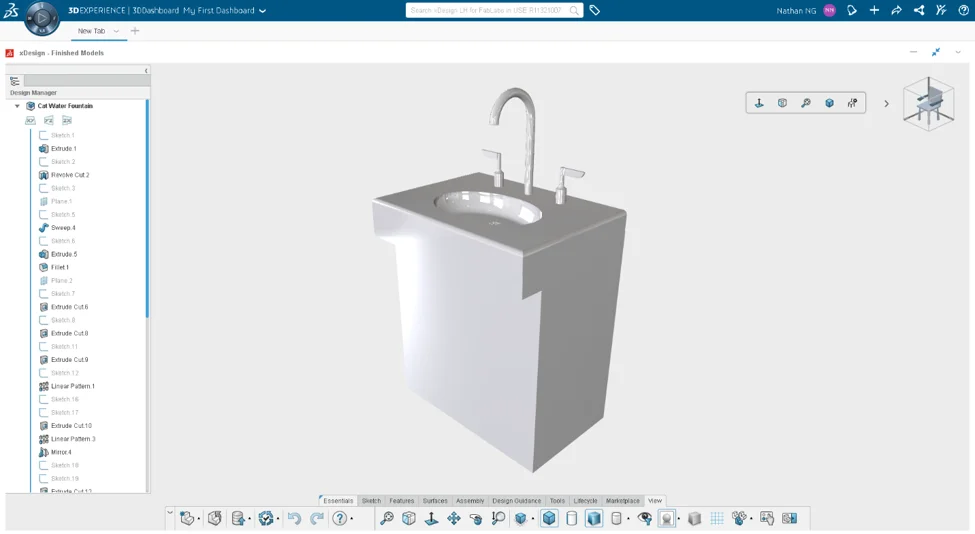Image resolution: width=975 pixels, height=534 pixels.
Task: Click the view orientation cube thumbnail
Action: point(928,103)
